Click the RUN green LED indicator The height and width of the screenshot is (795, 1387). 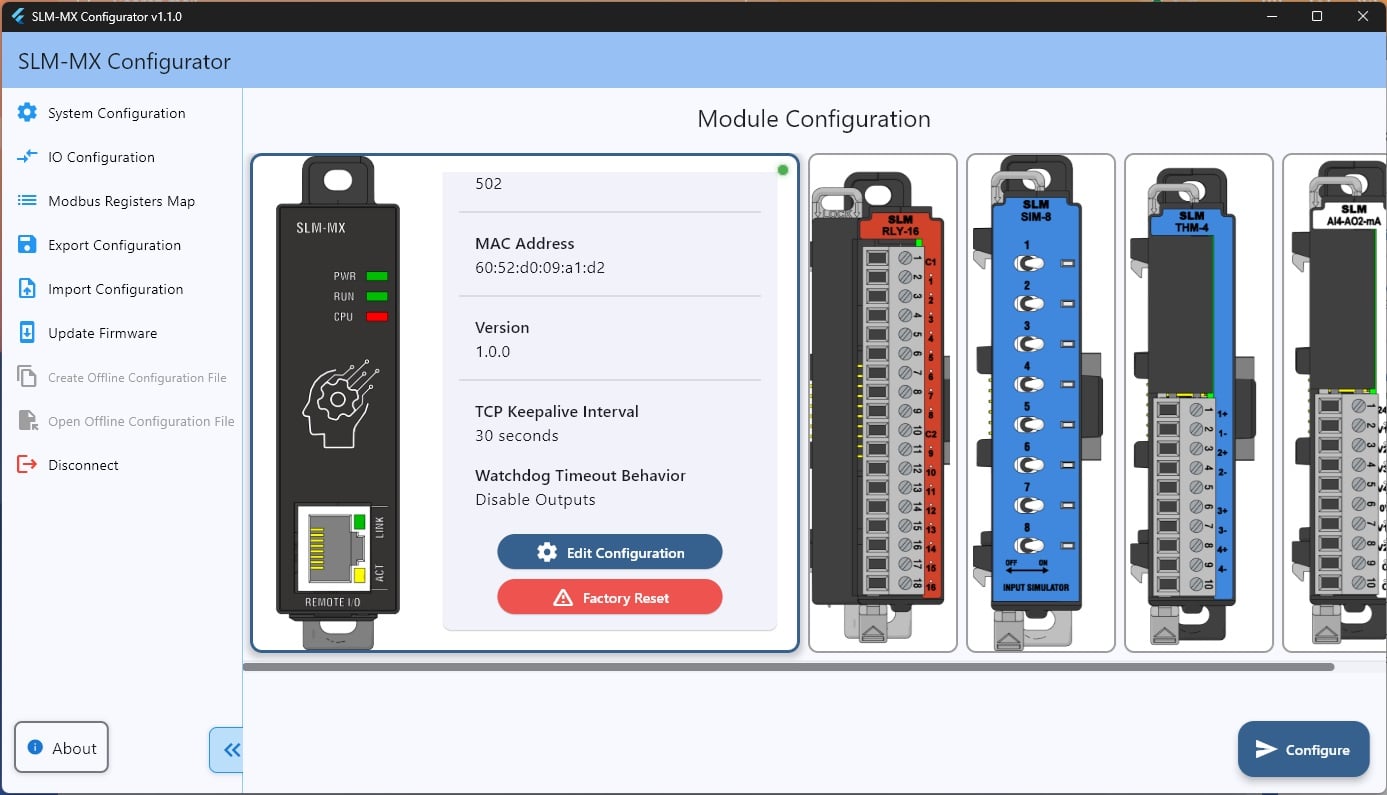click(x=376, y=296)
